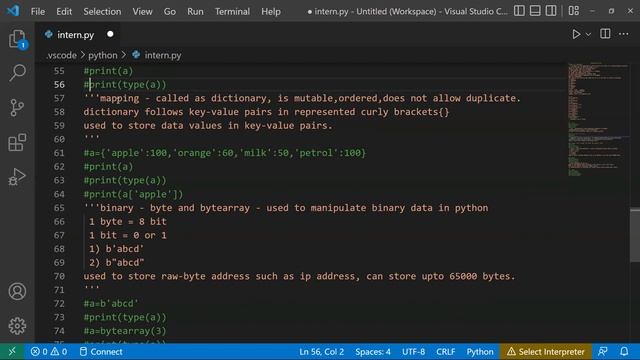Viewport: 640px width, 360px height.
Task: Open Ln 56, Col 2 go-to-line indicator
Action: coord(321,351)
